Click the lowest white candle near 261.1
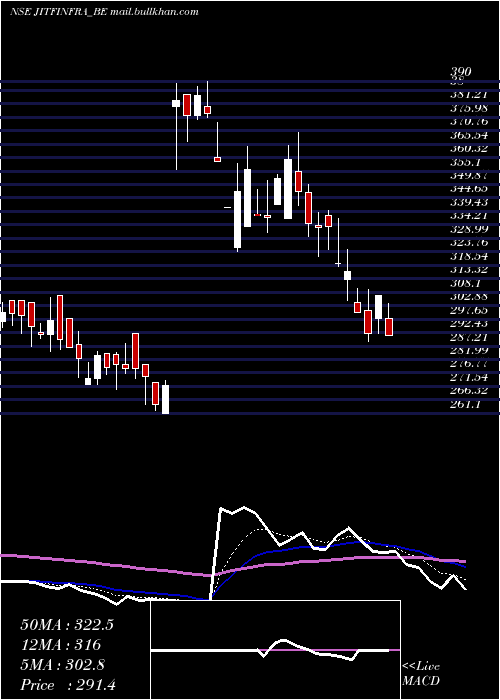The image size is (500, 700). click(166, 400)
